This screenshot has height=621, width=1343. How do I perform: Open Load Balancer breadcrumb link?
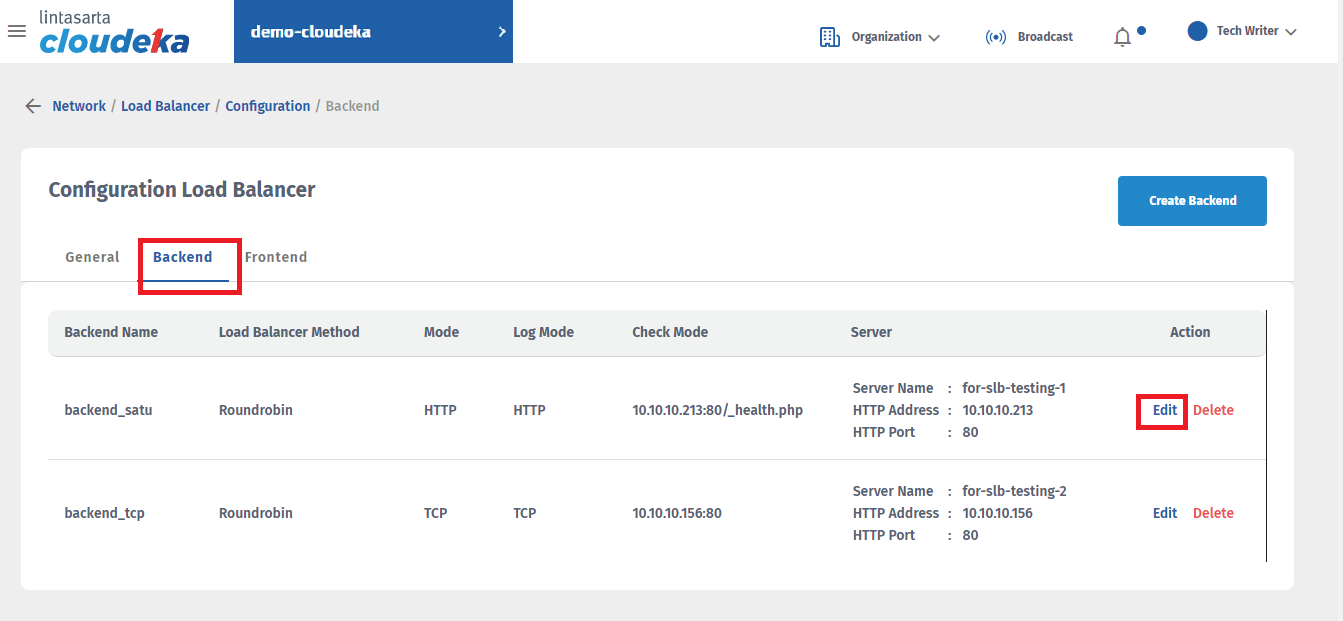165,106
